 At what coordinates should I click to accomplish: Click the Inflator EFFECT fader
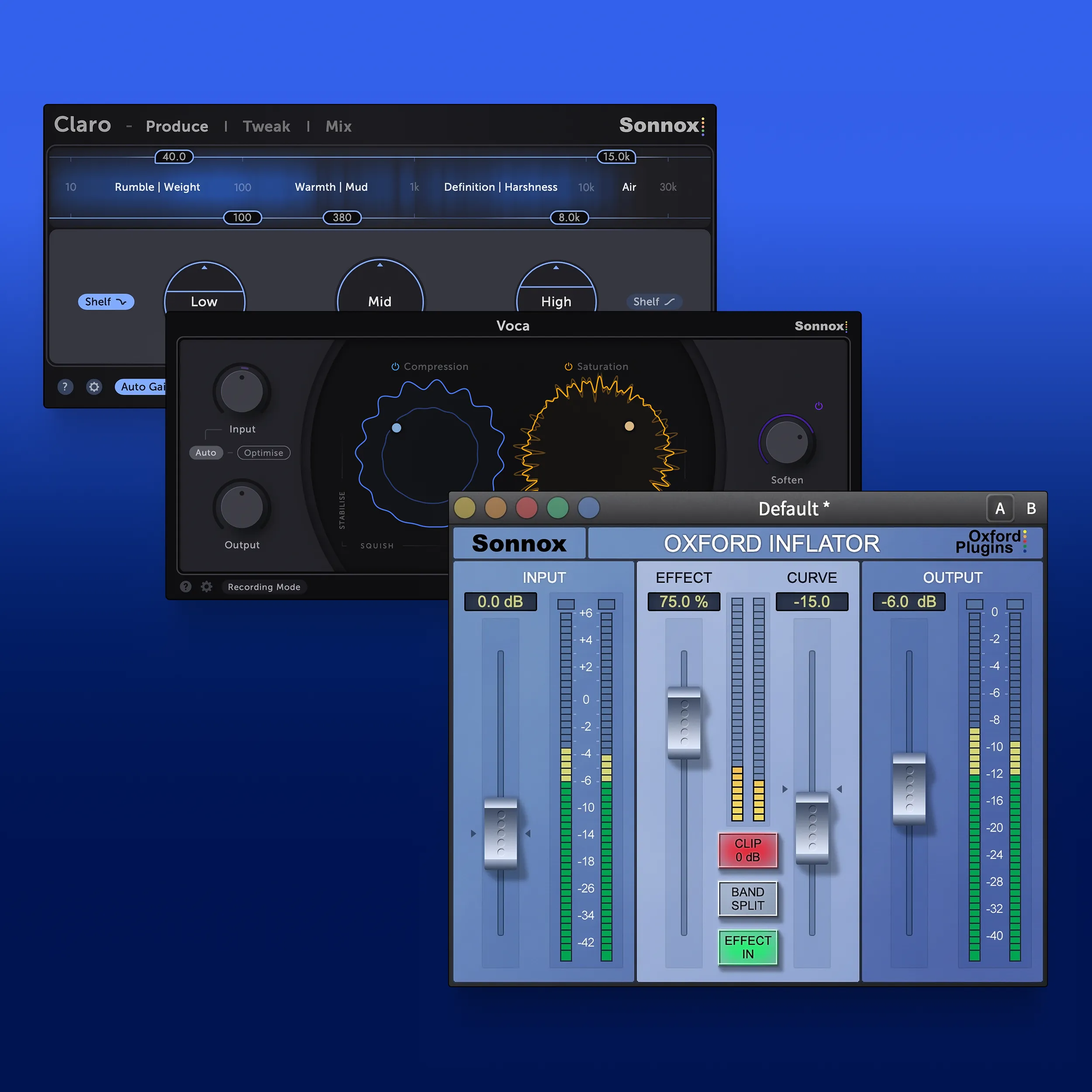[x=684, y=723]
